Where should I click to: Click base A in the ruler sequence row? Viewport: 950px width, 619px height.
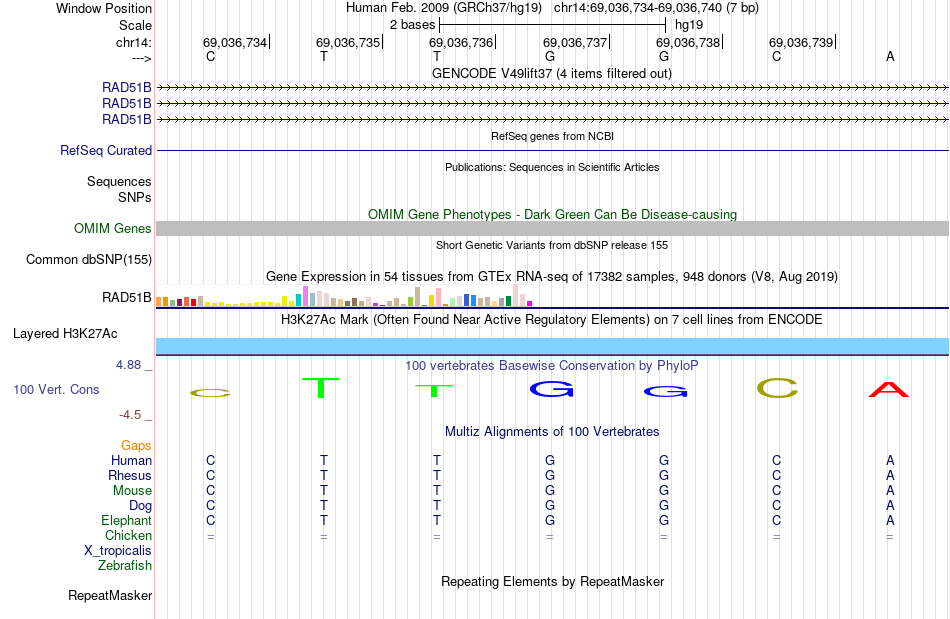pyautogui.click(x=890, y=56)
